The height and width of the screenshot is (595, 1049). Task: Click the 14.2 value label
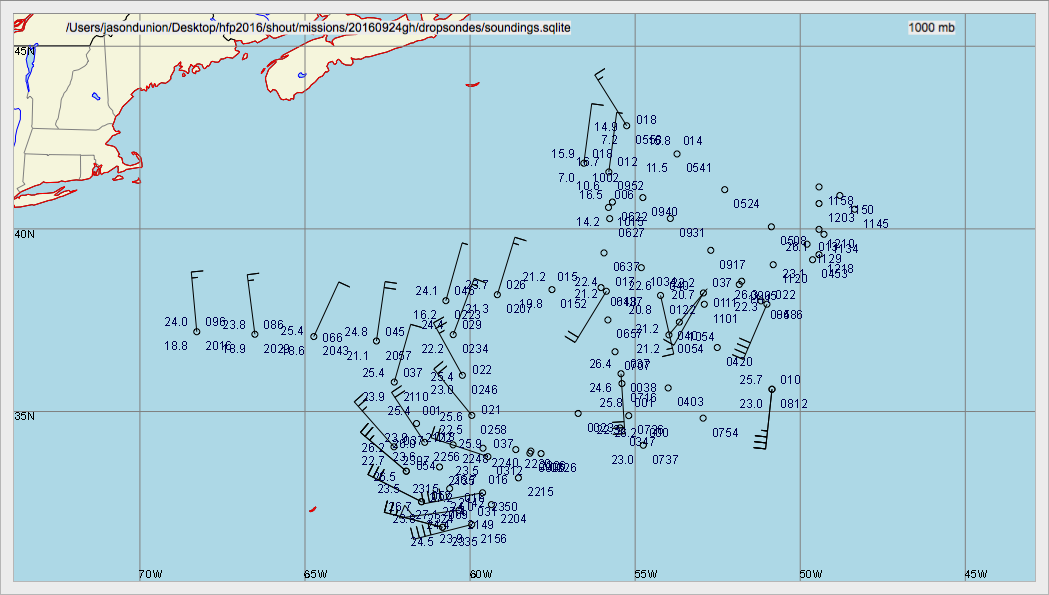(x=587, y=222)
